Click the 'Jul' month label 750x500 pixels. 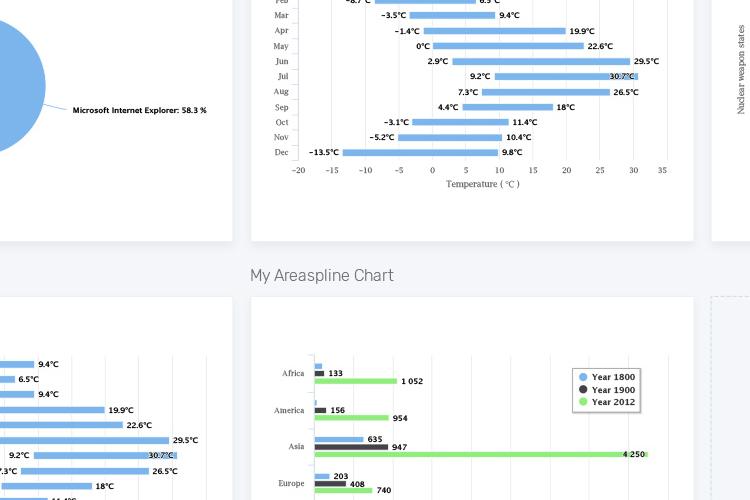tap(283, 76)
